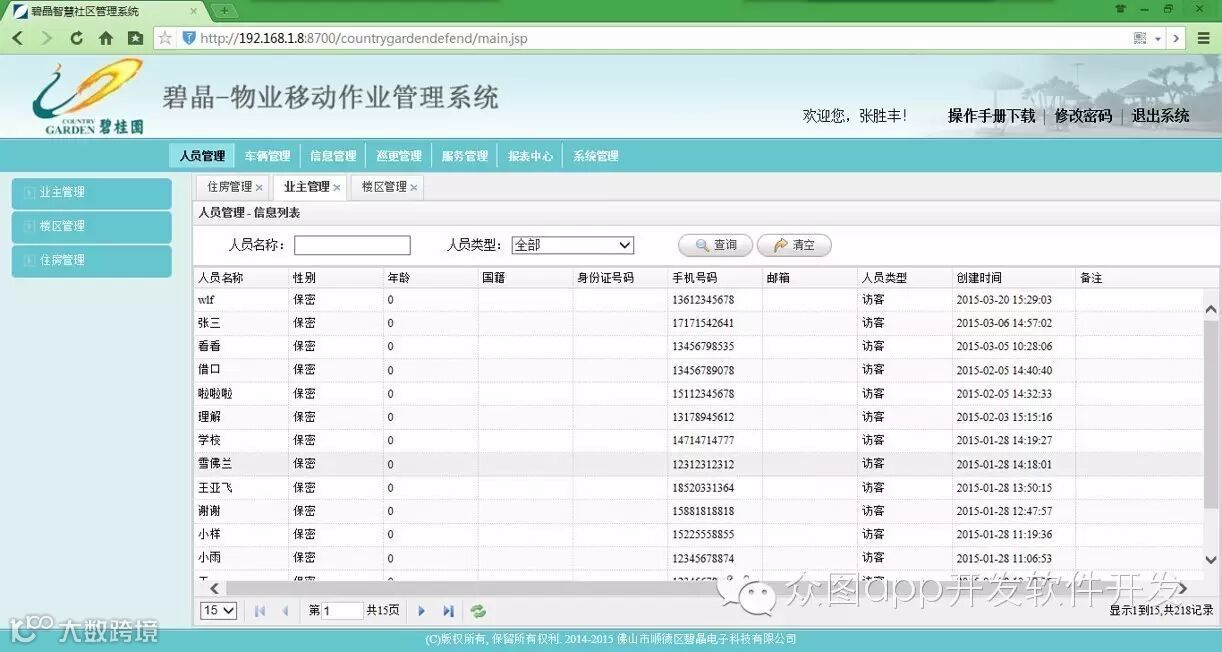Open the 巡更管理 menu
Screen dimensions: 1222x652
398,156
